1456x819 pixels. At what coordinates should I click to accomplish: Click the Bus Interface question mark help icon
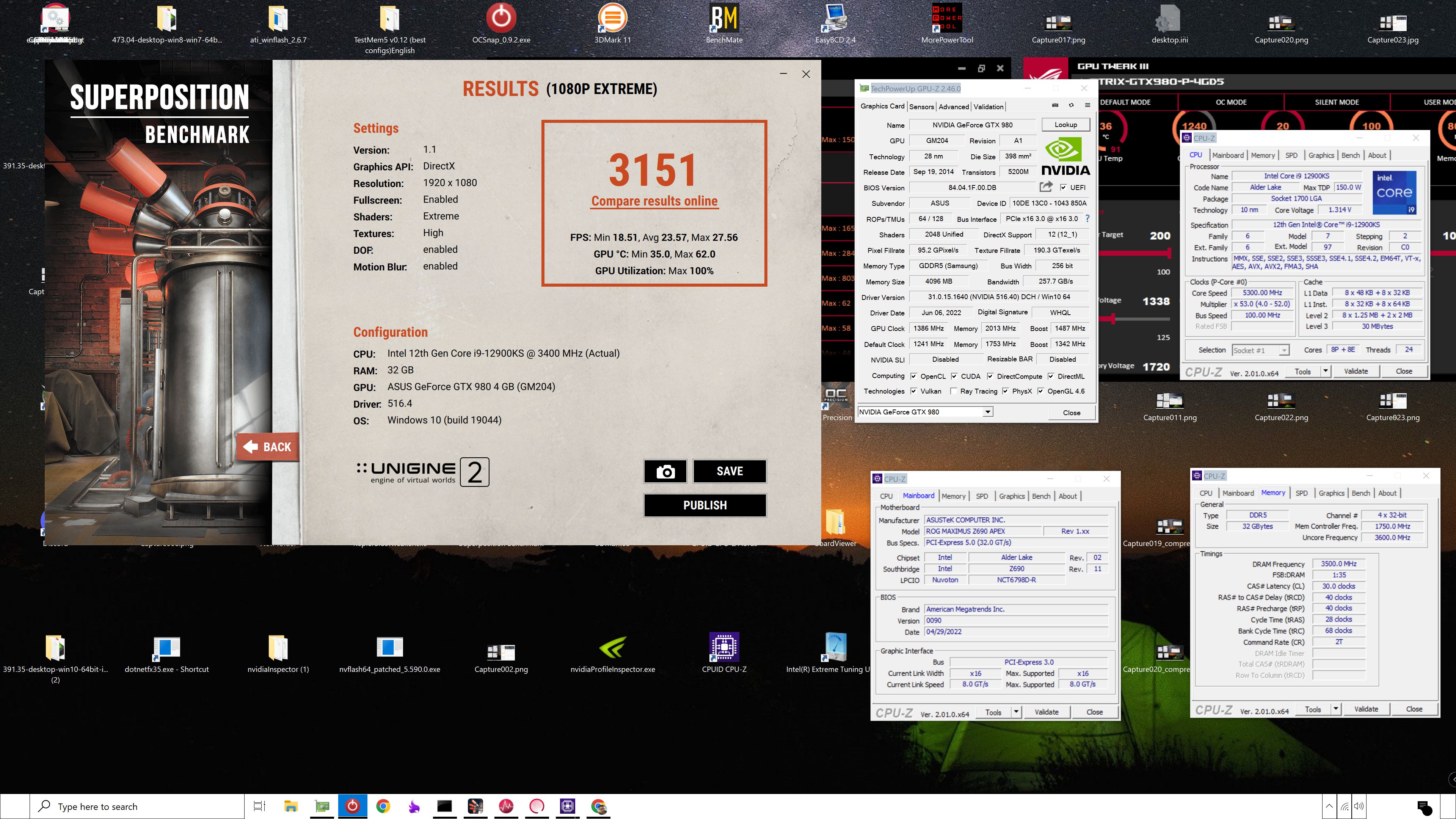[x=1087, y=218]
